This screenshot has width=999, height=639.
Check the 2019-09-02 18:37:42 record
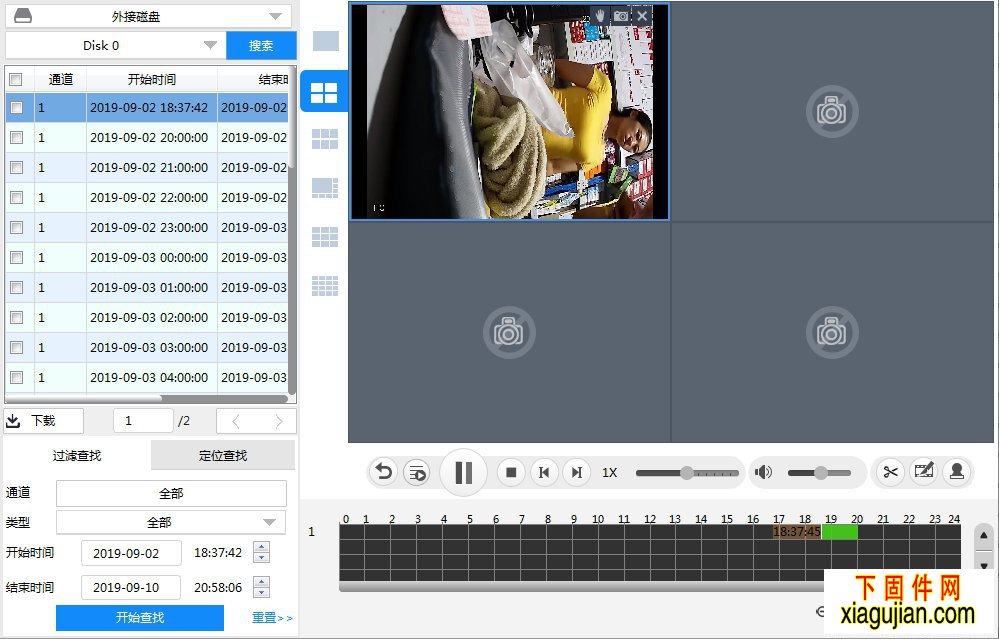pos(17,108)
